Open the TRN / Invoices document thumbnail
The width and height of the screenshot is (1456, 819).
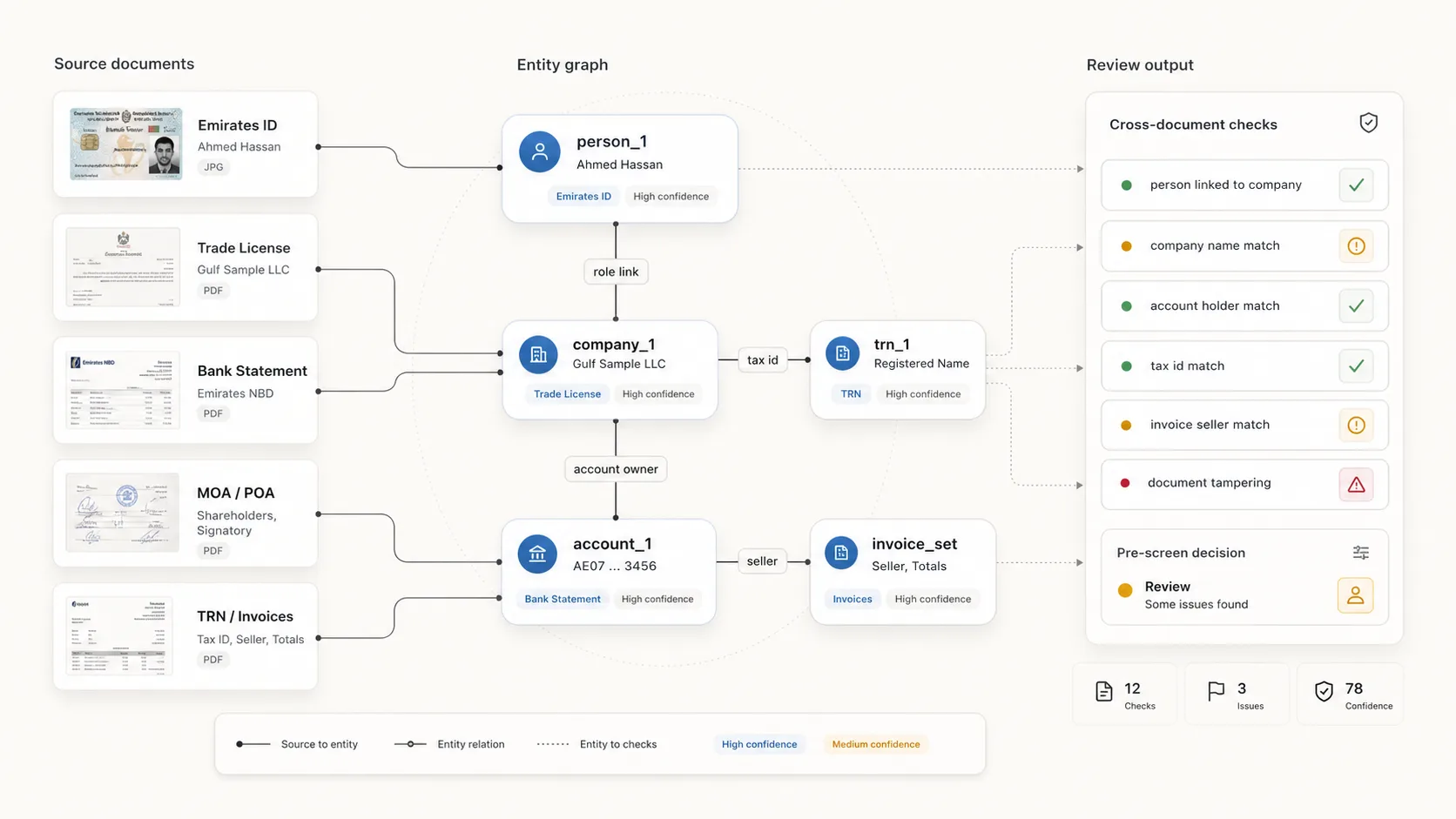point(119,635)
